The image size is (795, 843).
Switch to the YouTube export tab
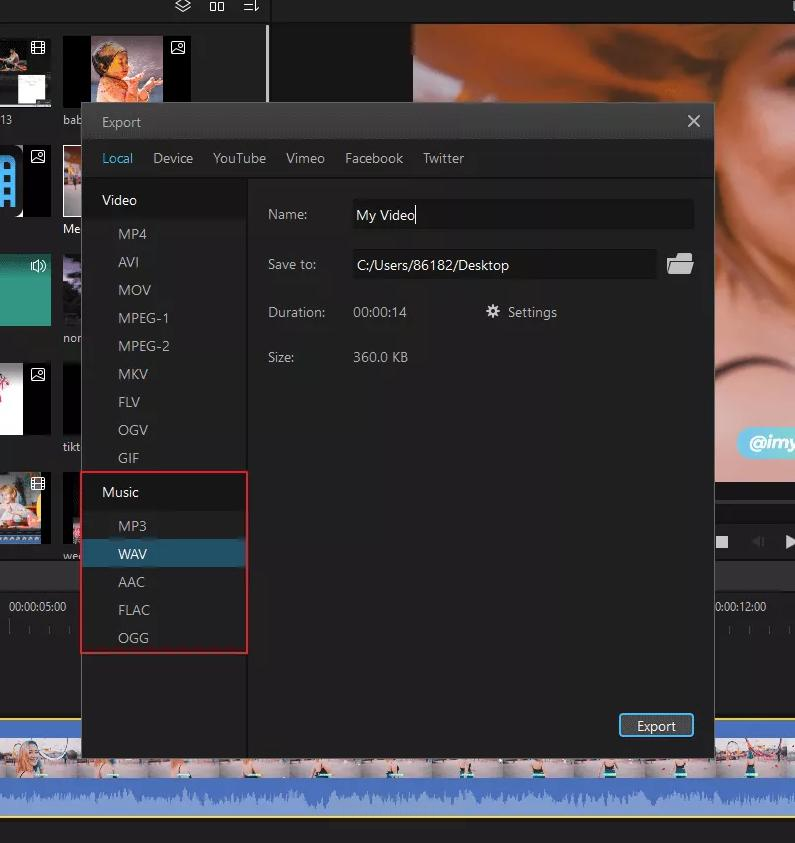click(x=239, y=158)
